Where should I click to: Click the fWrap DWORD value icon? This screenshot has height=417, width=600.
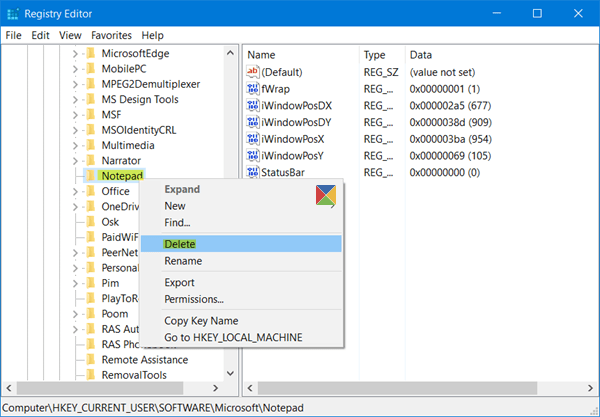253,89
